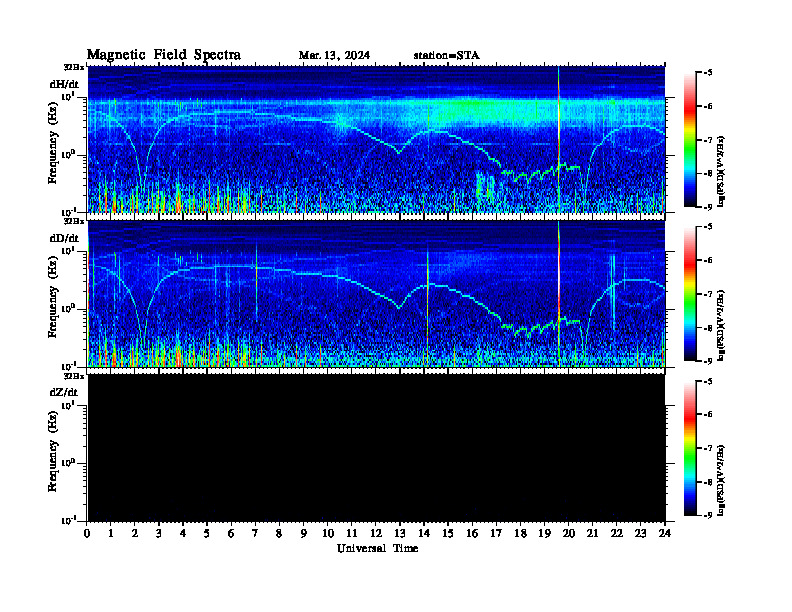Click the -5 value on dH/dt color bar
Image resolution: width=792 pixels, height=612 pixels.
708,72
